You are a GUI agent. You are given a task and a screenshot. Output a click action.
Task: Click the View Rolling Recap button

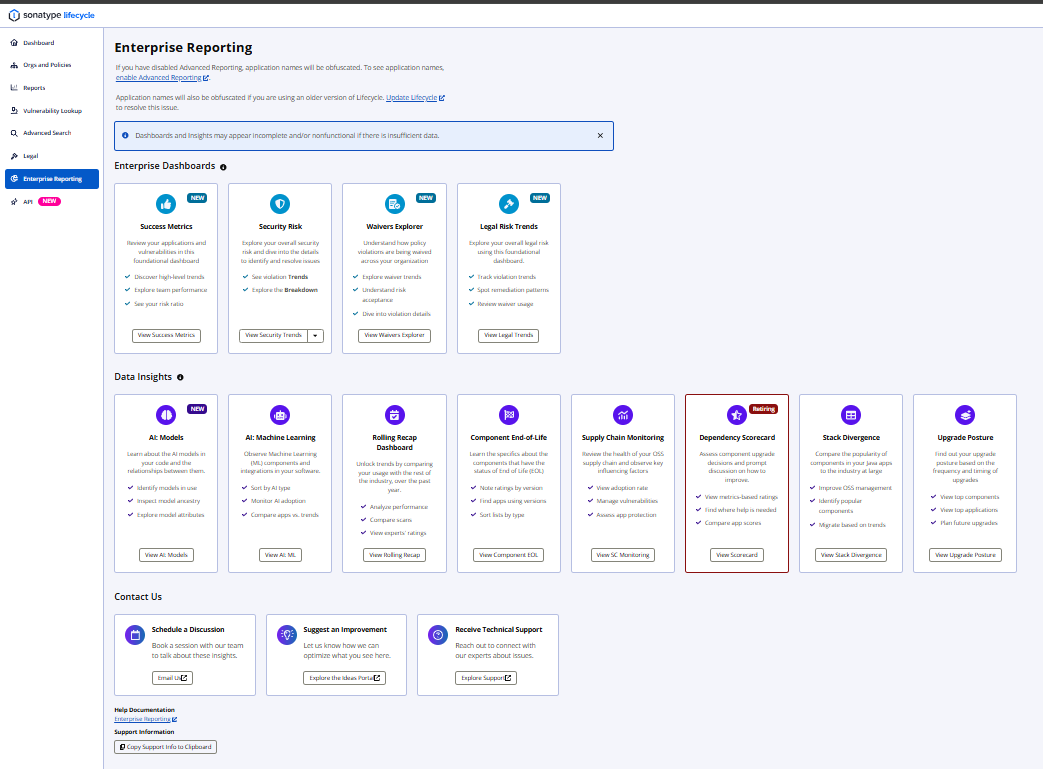(394, 555)
